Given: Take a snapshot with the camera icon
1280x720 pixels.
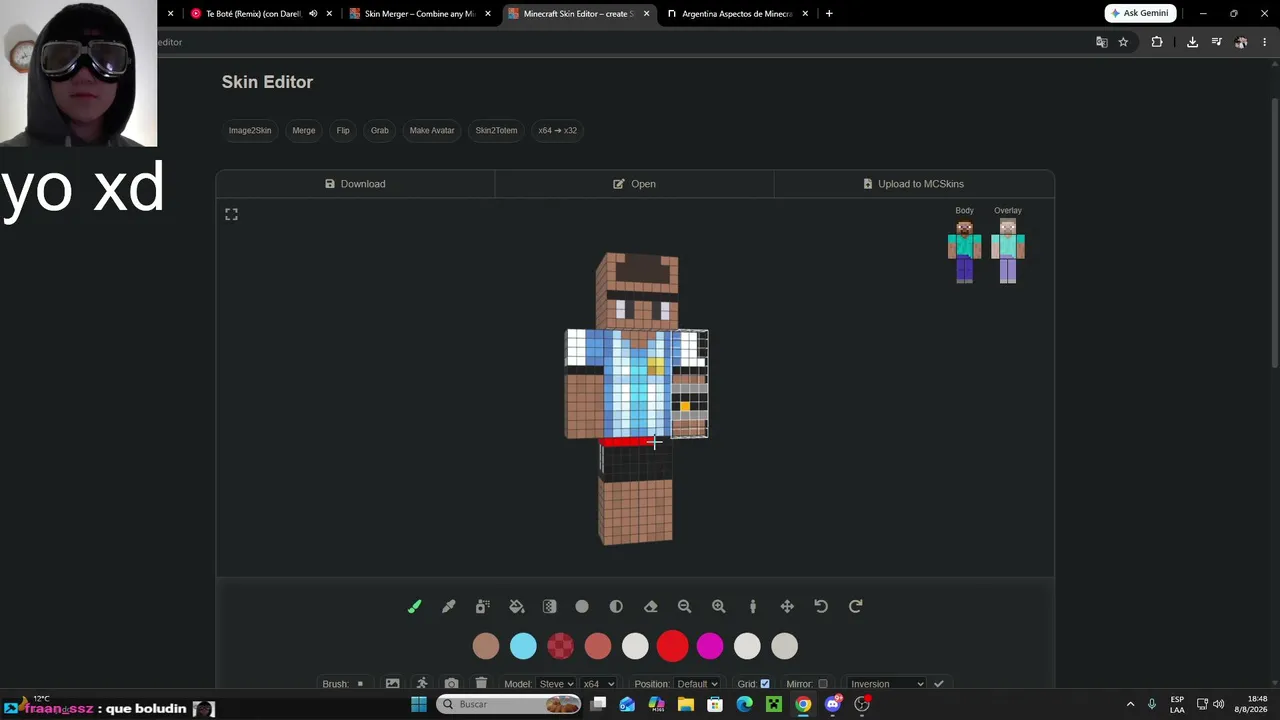Looking at the screenshot, I should pos(452,684).
